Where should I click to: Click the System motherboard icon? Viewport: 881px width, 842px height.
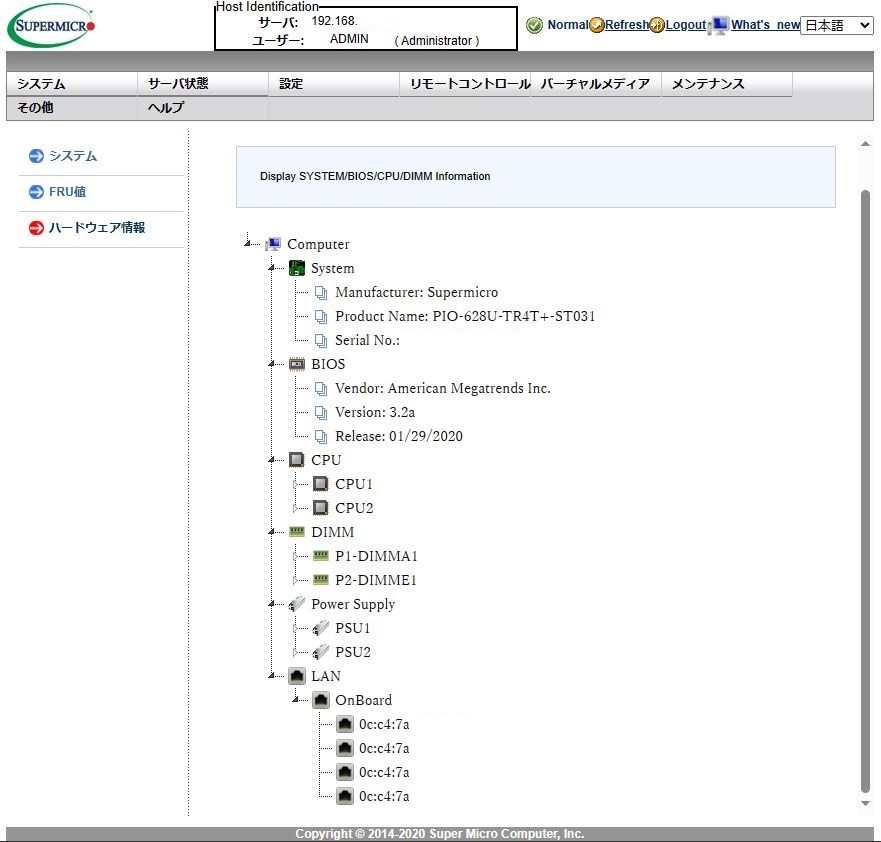297,268
